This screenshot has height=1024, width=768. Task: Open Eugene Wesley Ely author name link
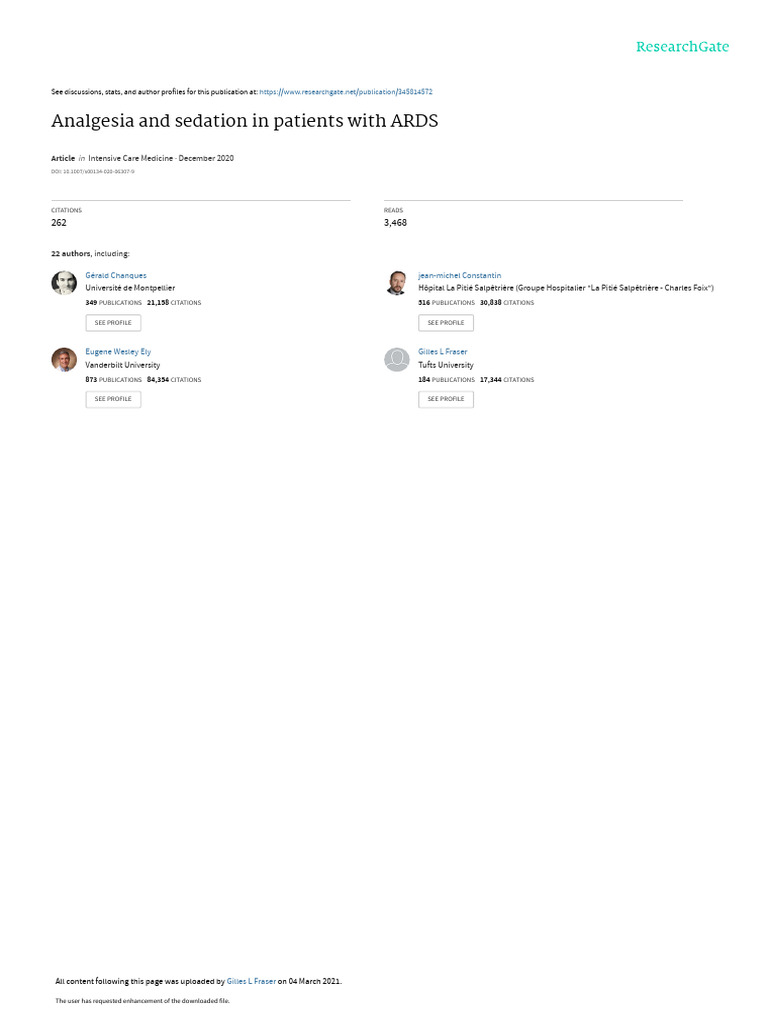pyautogui.click(x=118, y=352)
